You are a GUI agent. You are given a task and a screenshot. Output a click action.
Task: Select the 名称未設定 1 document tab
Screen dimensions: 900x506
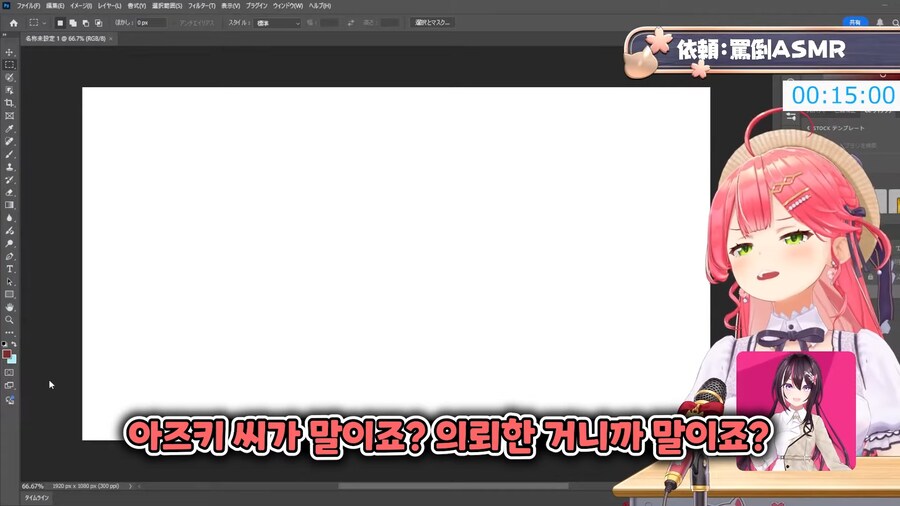pyautogui.click(x=65, y=38)
